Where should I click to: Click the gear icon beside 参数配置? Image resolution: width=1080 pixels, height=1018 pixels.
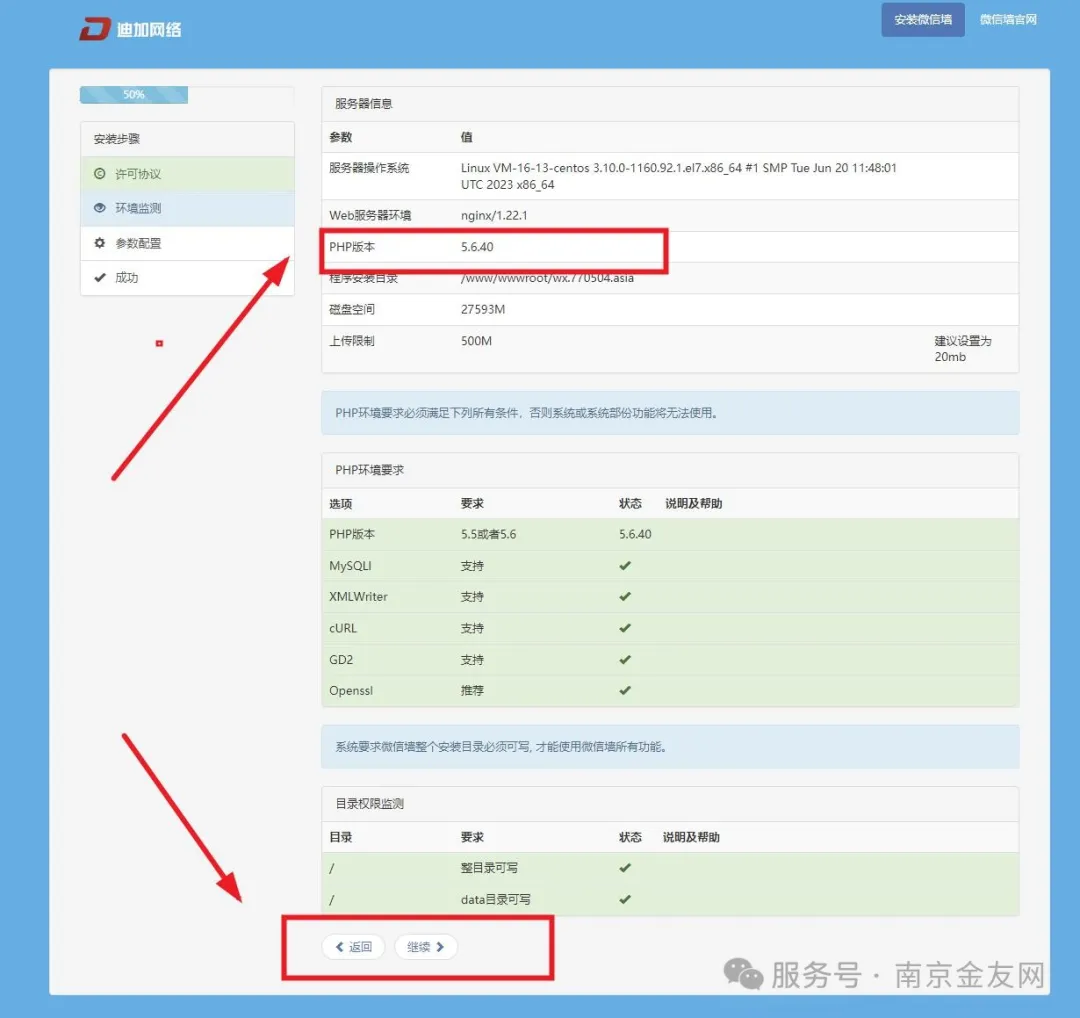[99, 243]
